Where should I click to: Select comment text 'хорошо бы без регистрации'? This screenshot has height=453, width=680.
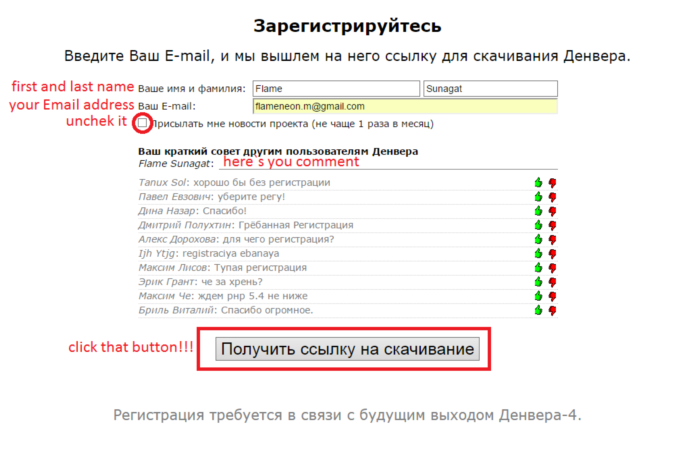point(262,183)
